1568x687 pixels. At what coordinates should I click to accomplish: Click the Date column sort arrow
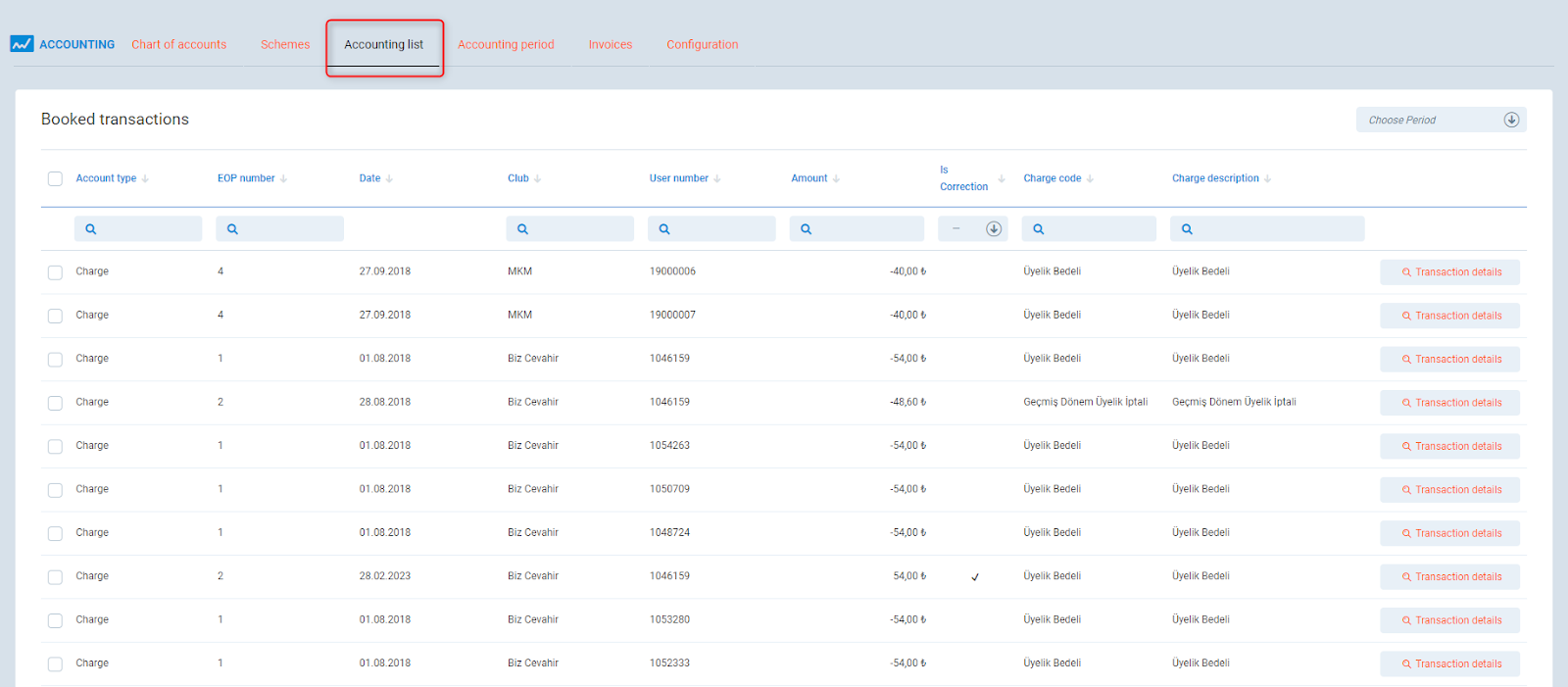coord(389,179)
